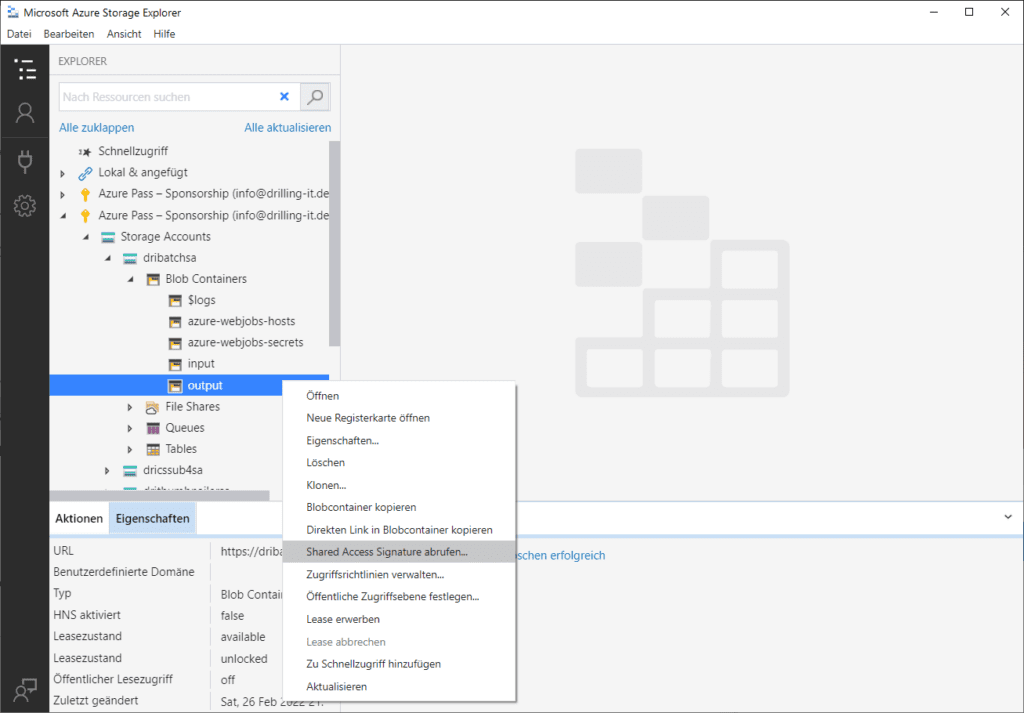This screenshot has height=713, width=1024.
Task: Click the link icon beside Lokal & angefügt
Action: coord(85,173)
